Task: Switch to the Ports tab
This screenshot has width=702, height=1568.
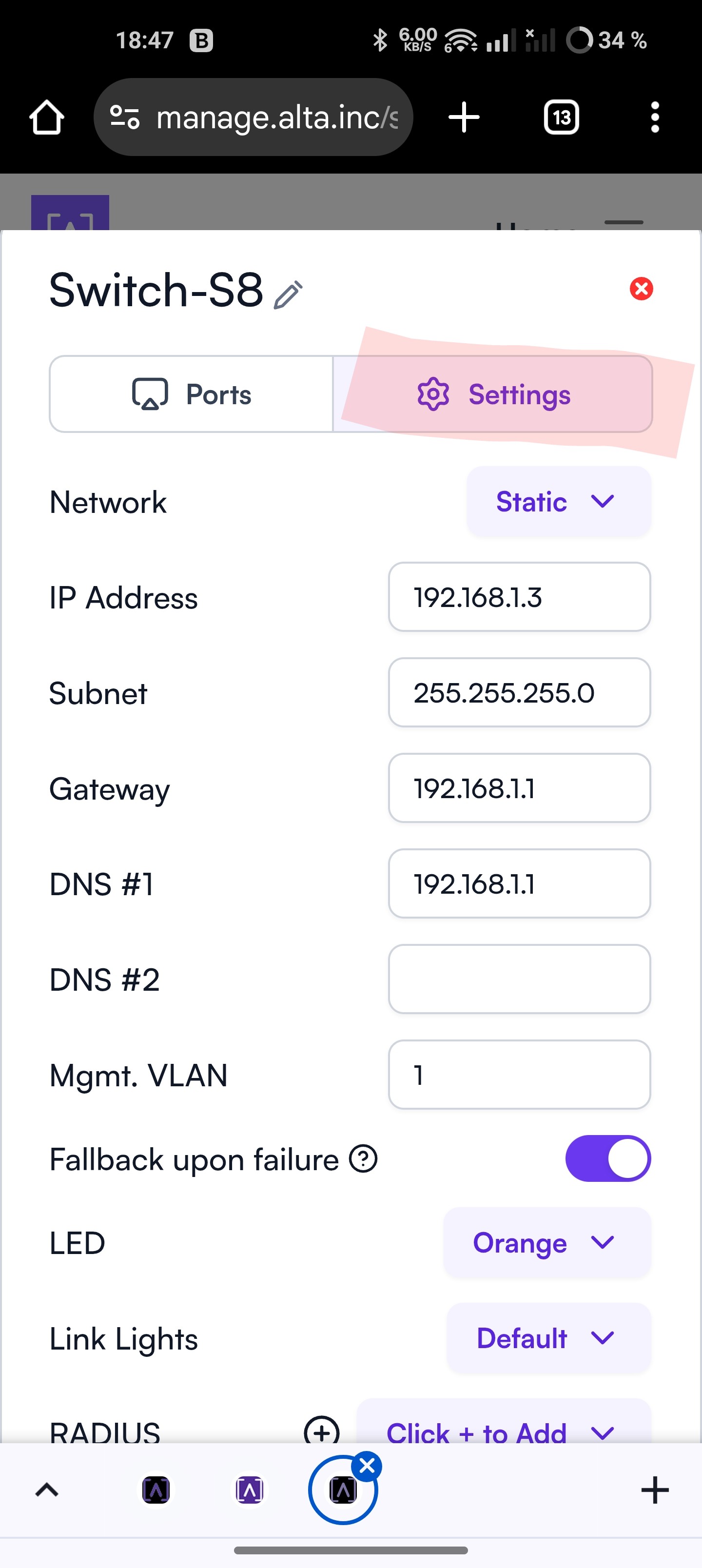Action: tap(191, 394)
